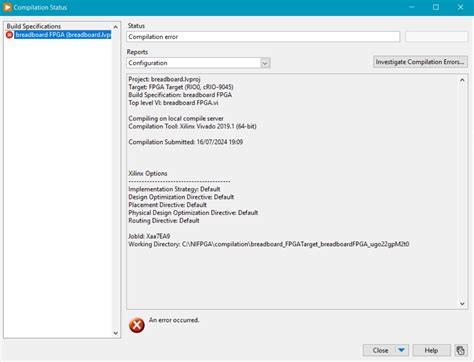Open Help for compilation status
This screenshot has width=474, height=362.
[x=431, y=350]
